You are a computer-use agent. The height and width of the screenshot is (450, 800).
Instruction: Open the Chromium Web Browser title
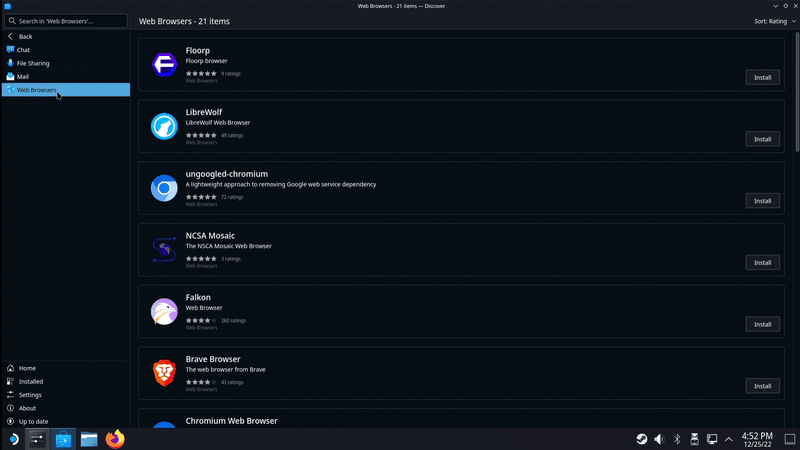[232, 421]
